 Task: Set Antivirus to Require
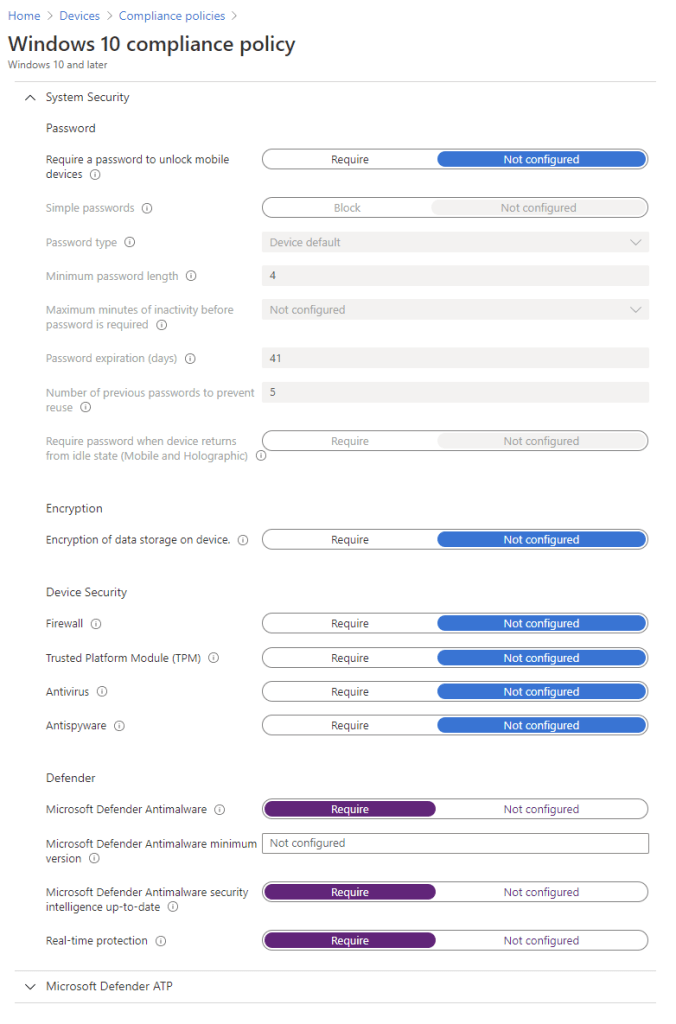[x=350, y=692]
